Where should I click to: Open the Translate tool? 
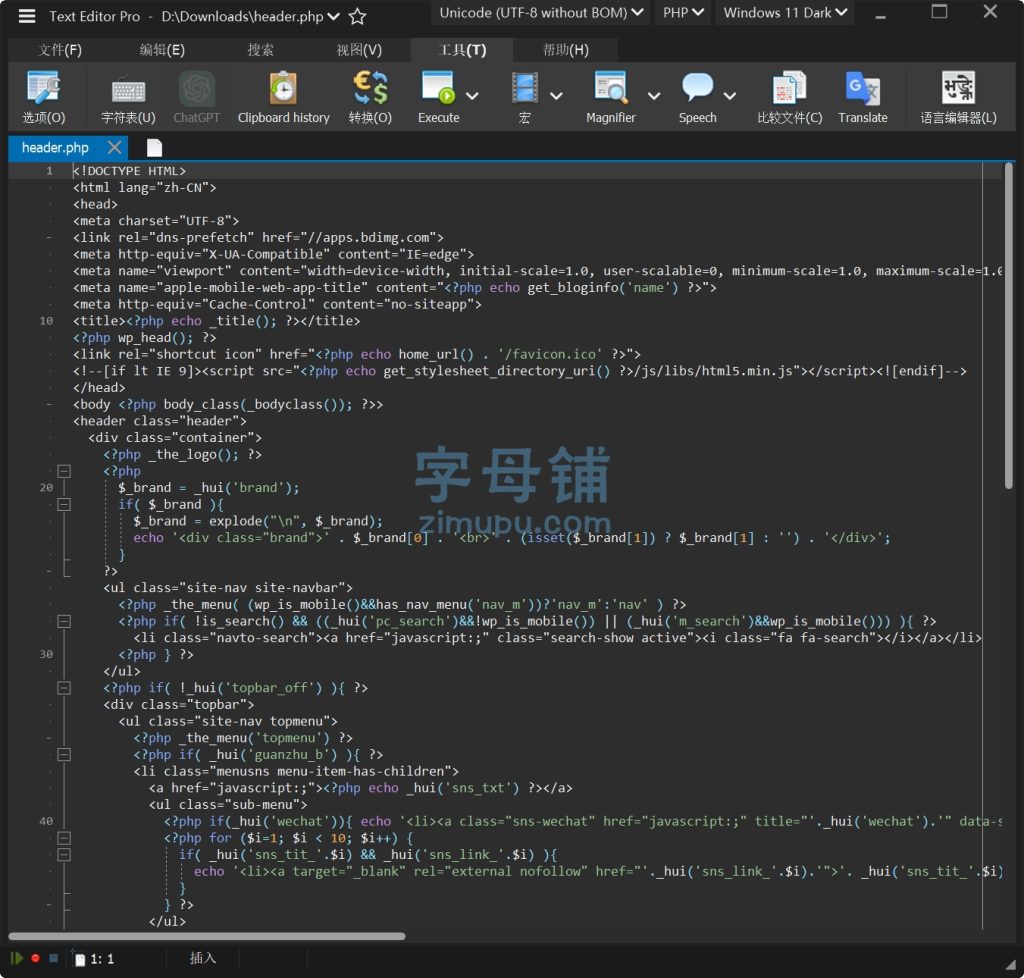[x=863, y=97]
